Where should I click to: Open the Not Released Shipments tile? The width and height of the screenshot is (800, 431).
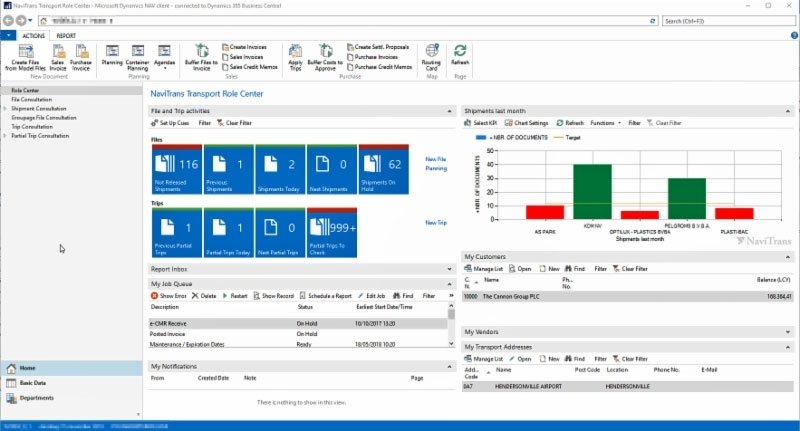pos(177,169)
